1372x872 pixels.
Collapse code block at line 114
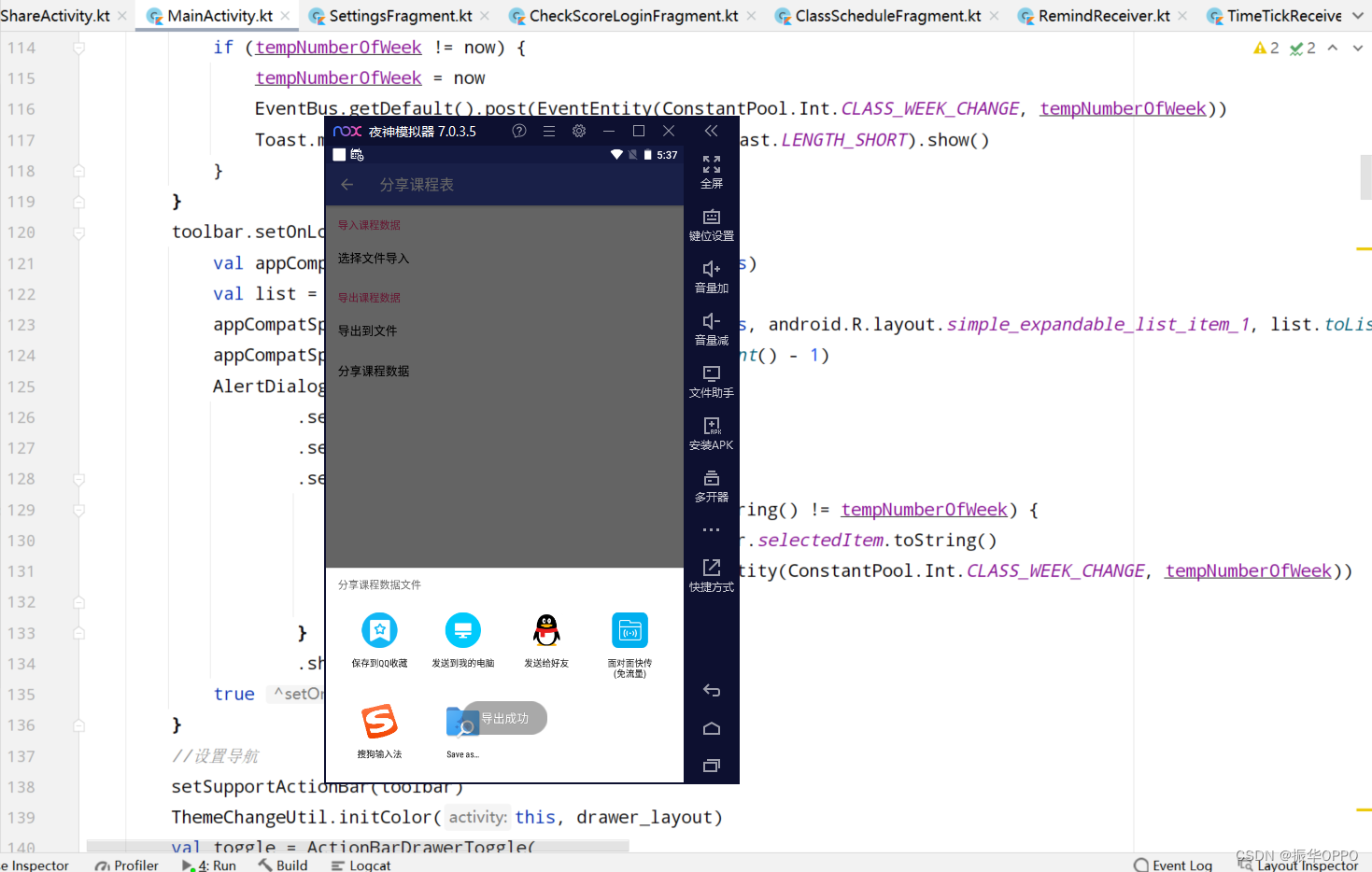click(x=79, y=48)
